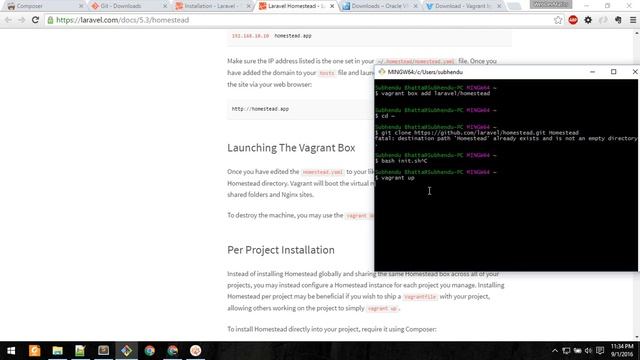Image resolution: width=640 pixels, height=360 pixels.
Task: Open the second Chrome taskbar icon
Action: [173, 351]
